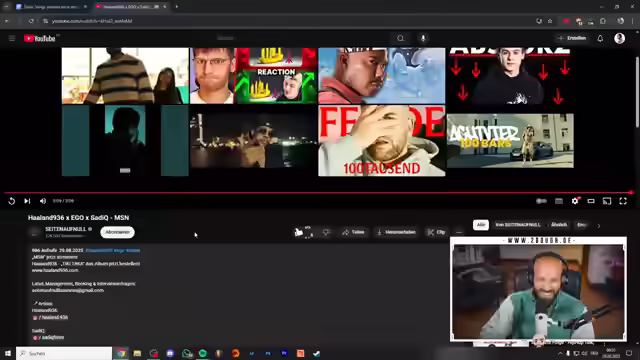Click the red video progress bar
Image resolution: width=640 pixels, height=360 pixels.
coord(318,192)
